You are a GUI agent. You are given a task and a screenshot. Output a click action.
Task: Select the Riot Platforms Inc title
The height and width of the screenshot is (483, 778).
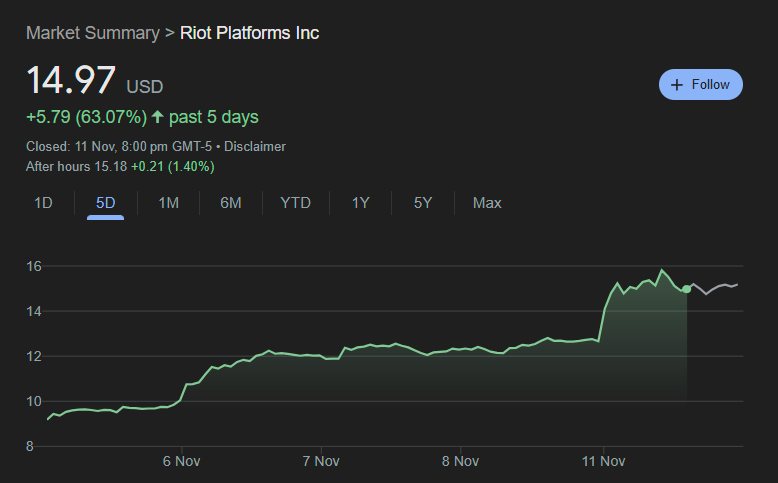coord(249,33)
